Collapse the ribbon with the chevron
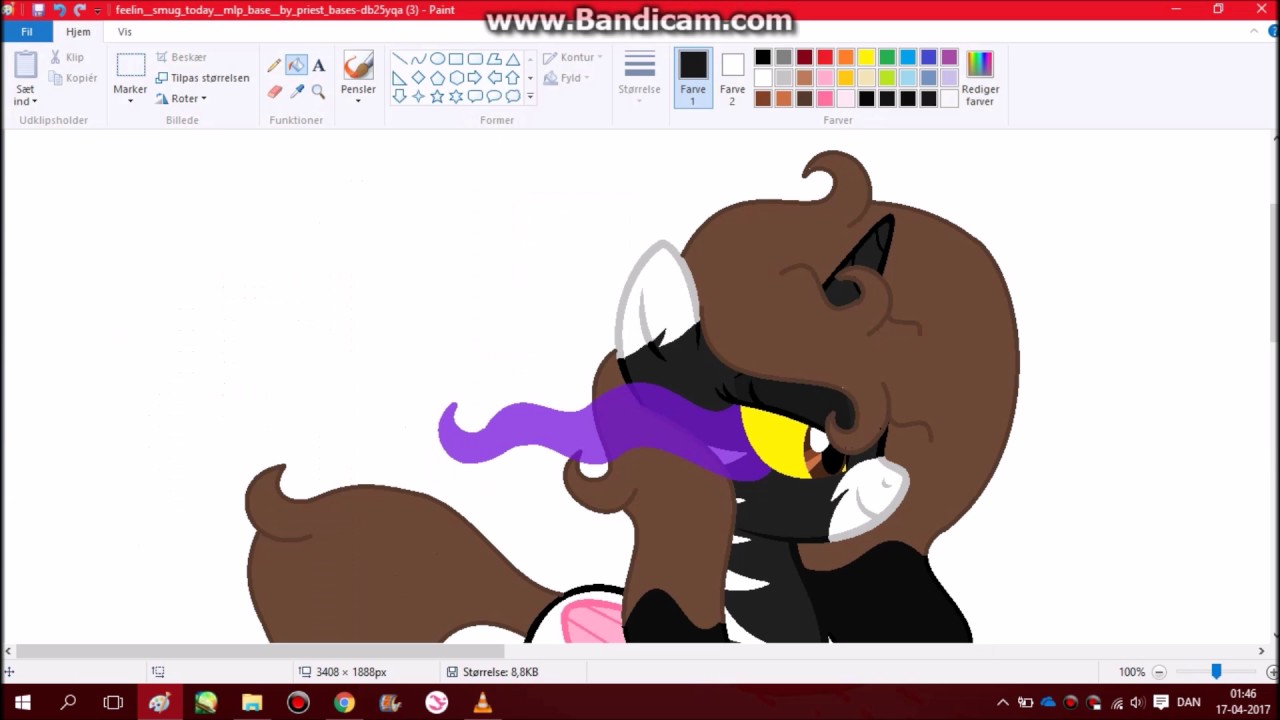 pyautogui.click(x=1254, y=32)
